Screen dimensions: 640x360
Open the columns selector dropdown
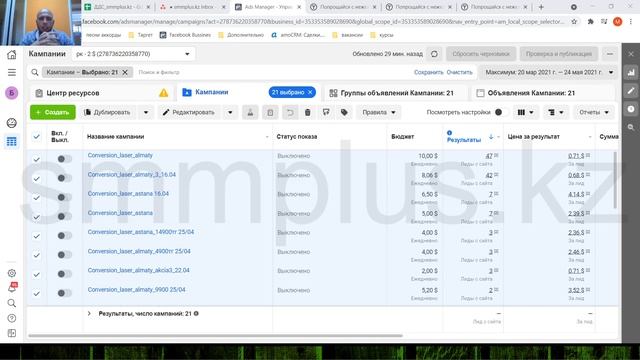525,112
